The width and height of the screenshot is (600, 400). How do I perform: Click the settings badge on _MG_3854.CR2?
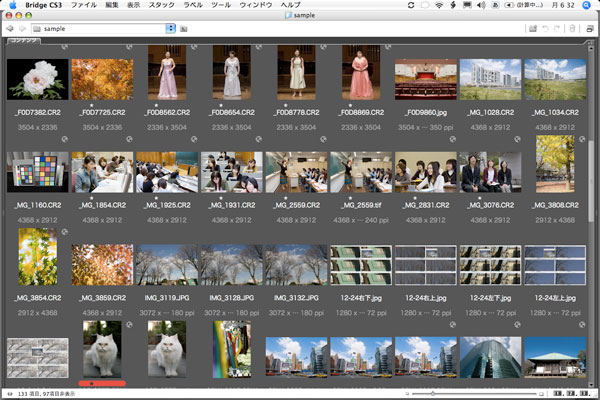pos(64,232)
